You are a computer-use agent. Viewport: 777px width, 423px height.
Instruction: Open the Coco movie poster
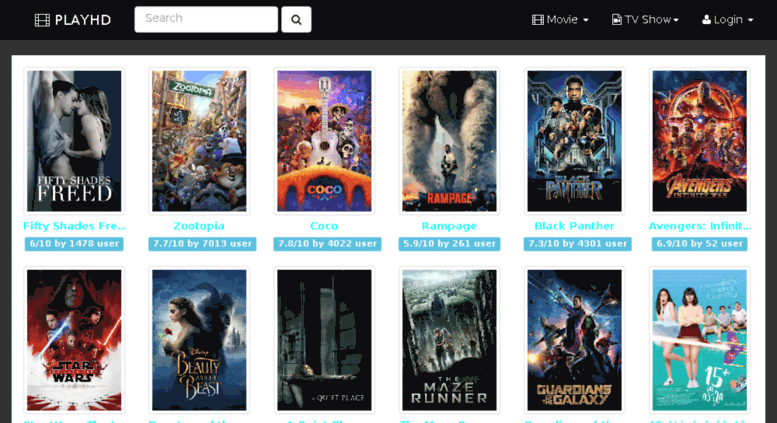coord(324,141)
